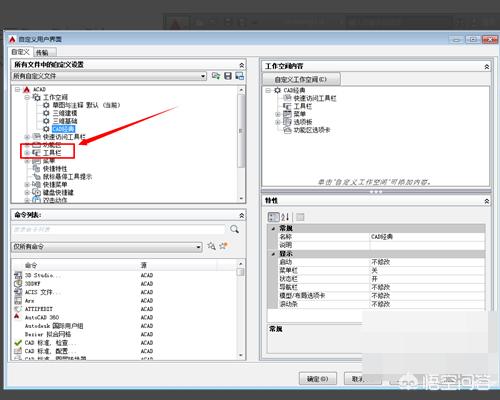The height and width of the screenshot is (400, 500).
Task: Click the AutoCAD 360 red logo icon
Action: 17,317
